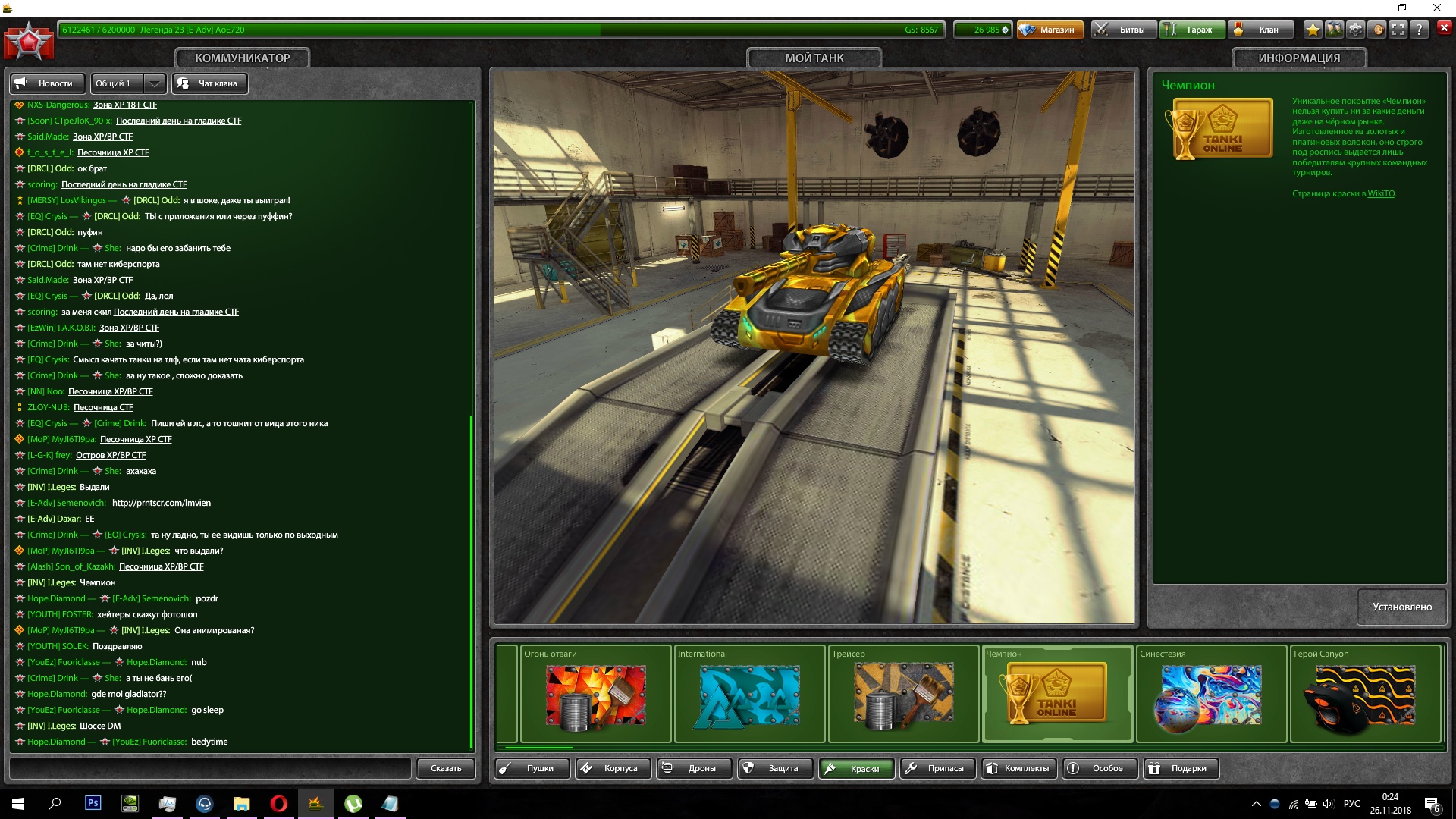Viewport: 1456px width, 819px height.
Task: Switch to the Гараж section
Action: point(1192,30)
